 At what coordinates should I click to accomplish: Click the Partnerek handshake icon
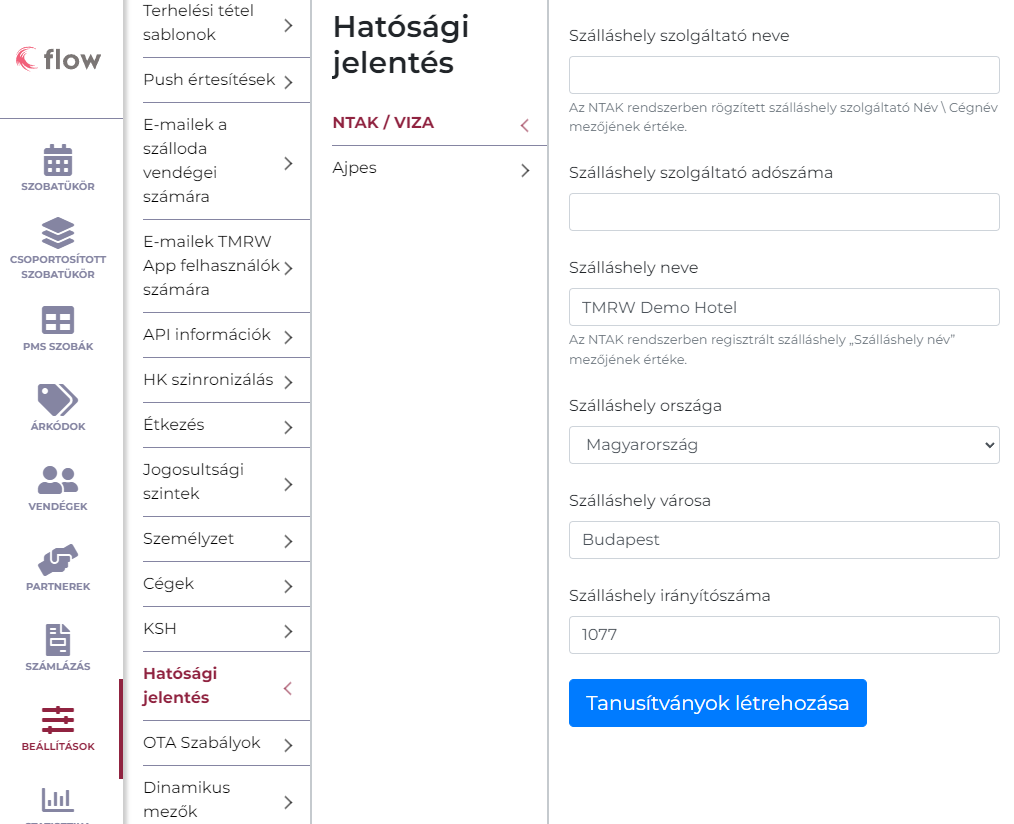[58, 559]
